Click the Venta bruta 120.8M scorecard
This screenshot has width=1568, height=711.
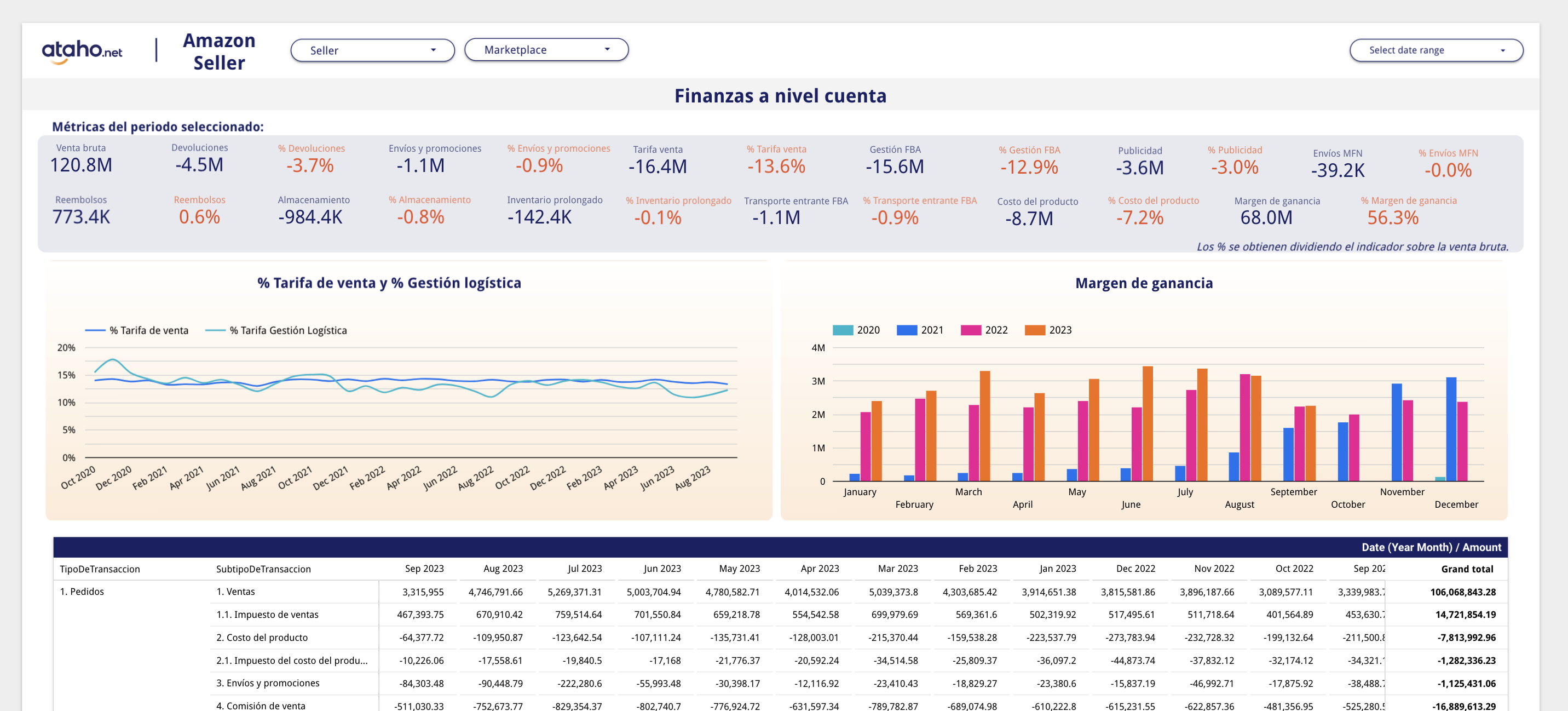[x=81, y=165]
